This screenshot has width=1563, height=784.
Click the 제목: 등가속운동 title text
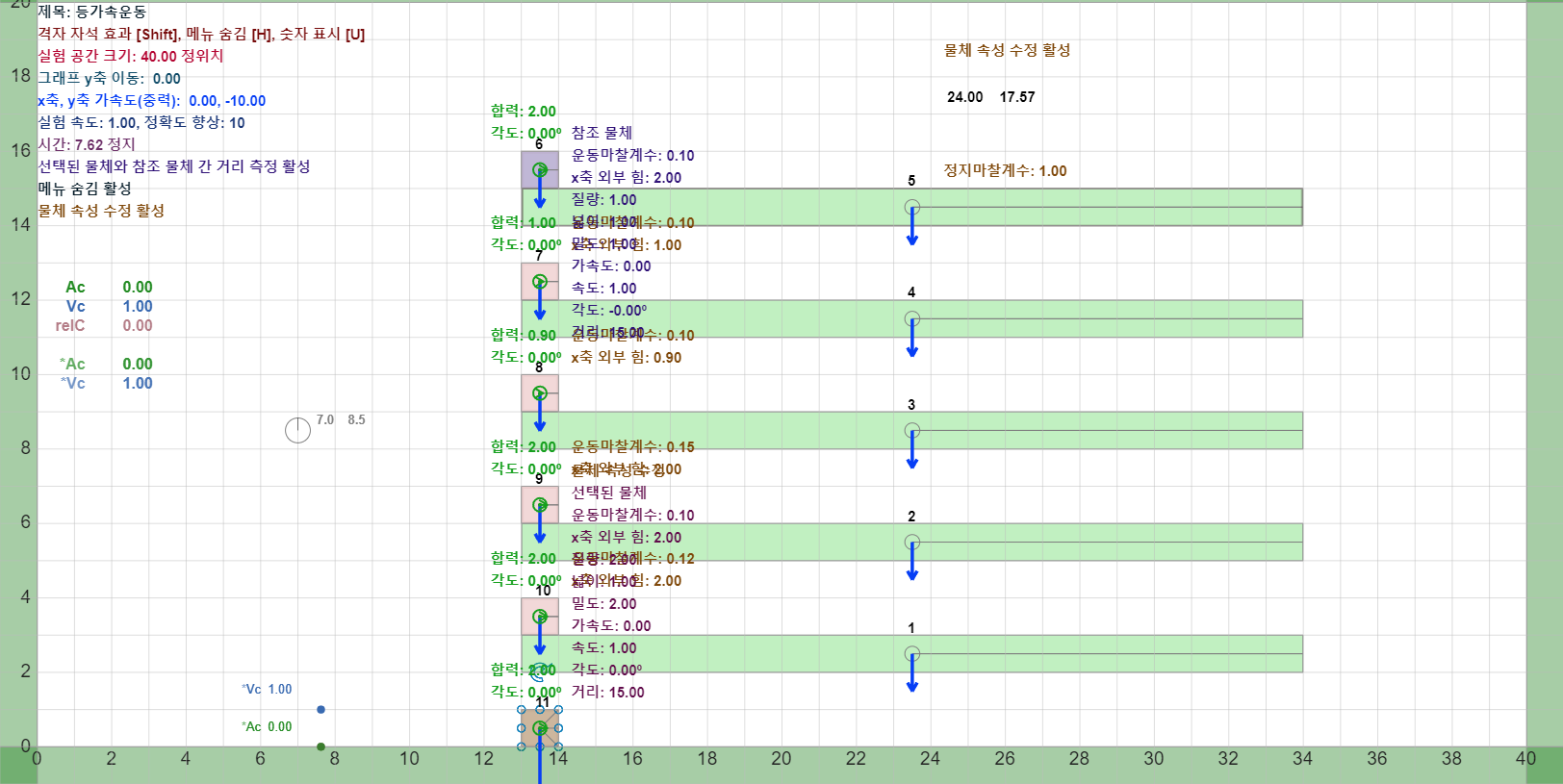tap(92, 12)
